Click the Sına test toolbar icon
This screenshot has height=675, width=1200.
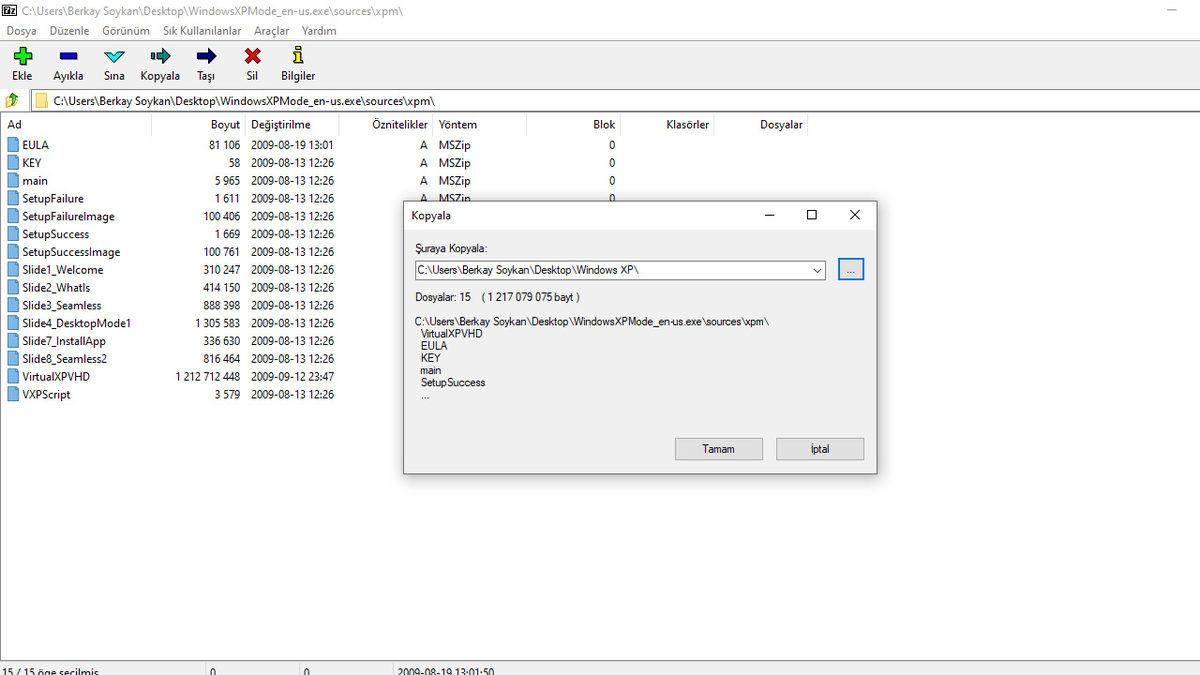pyautogui.click(x=114, y=57)
